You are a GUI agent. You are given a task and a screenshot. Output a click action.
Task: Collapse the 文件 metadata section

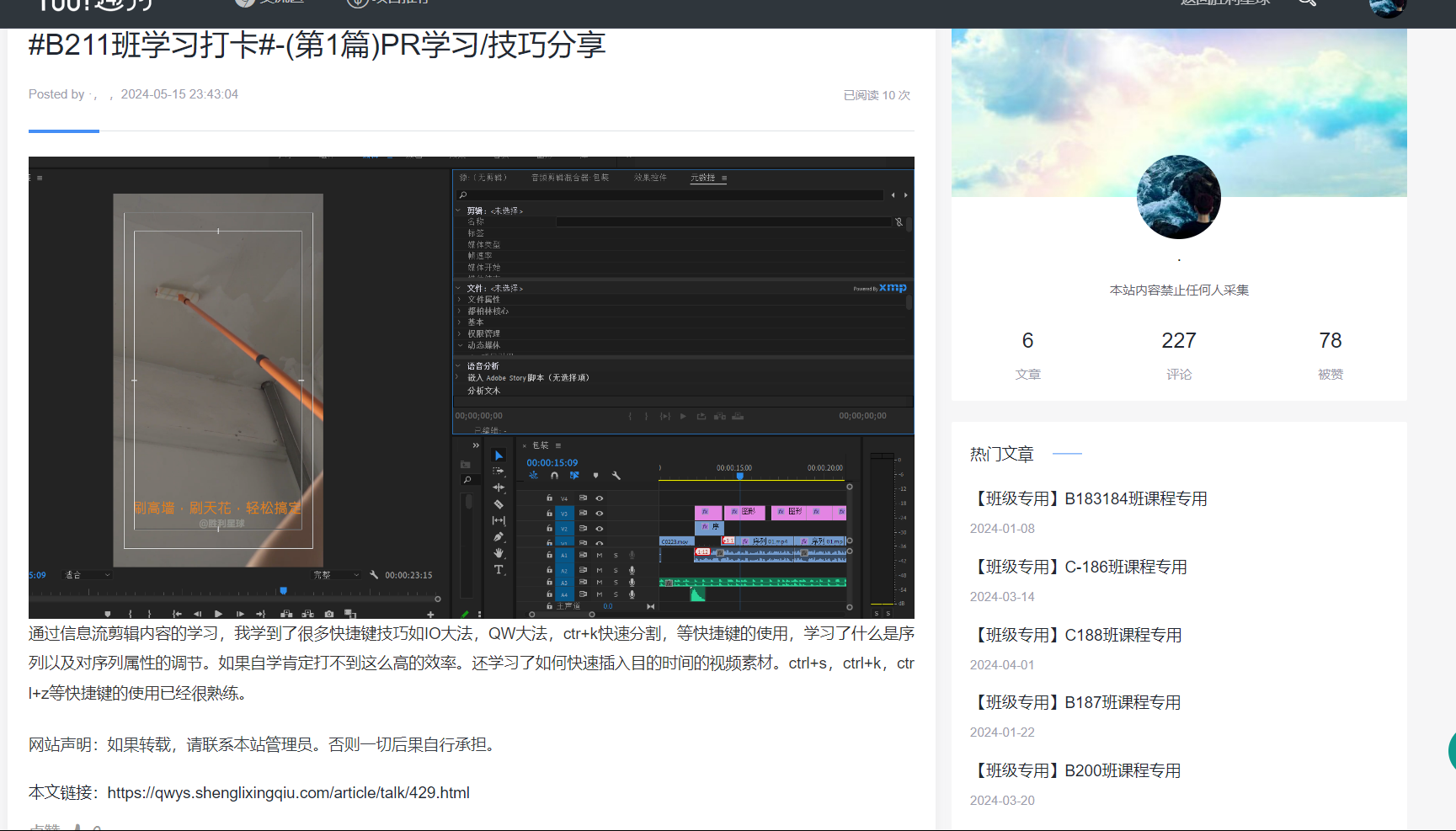459,288
